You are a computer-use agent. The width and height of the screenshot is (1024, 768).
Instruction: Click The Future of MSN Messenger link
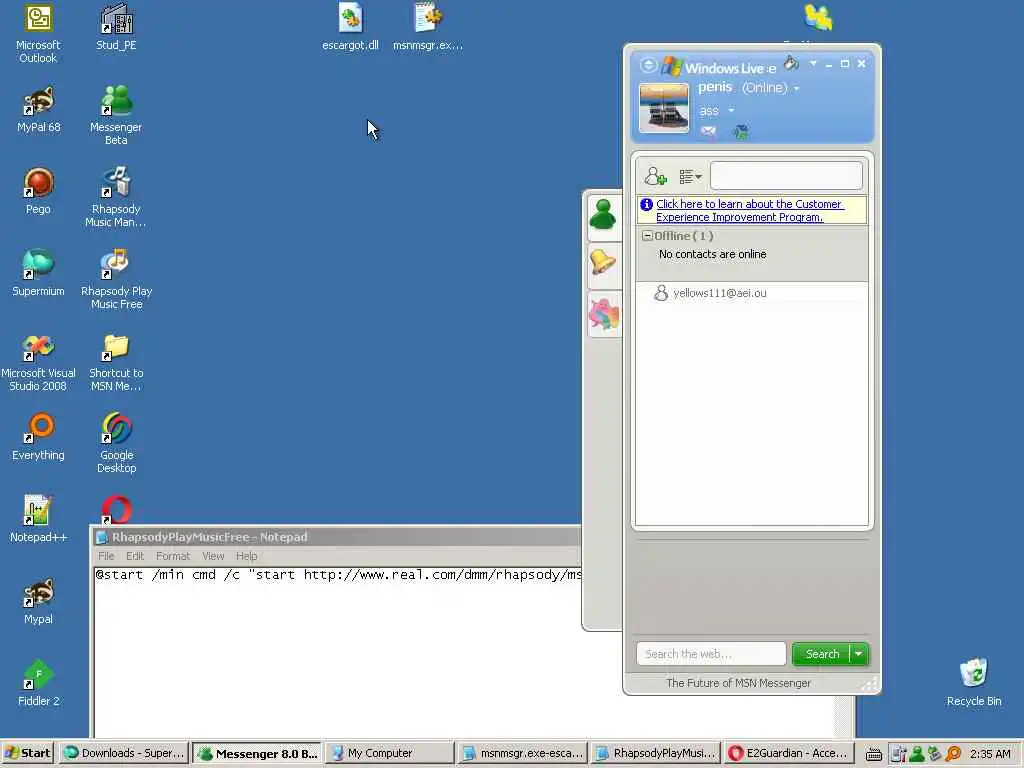click(738, 683)
